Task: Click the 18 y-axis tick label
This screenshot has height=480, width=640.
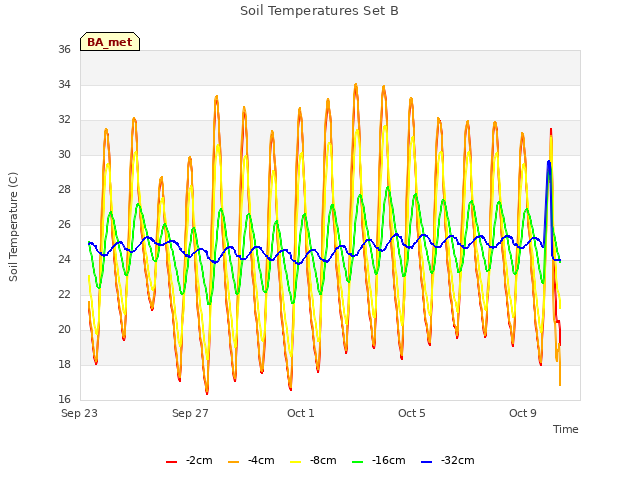Action: pos(64,364)
